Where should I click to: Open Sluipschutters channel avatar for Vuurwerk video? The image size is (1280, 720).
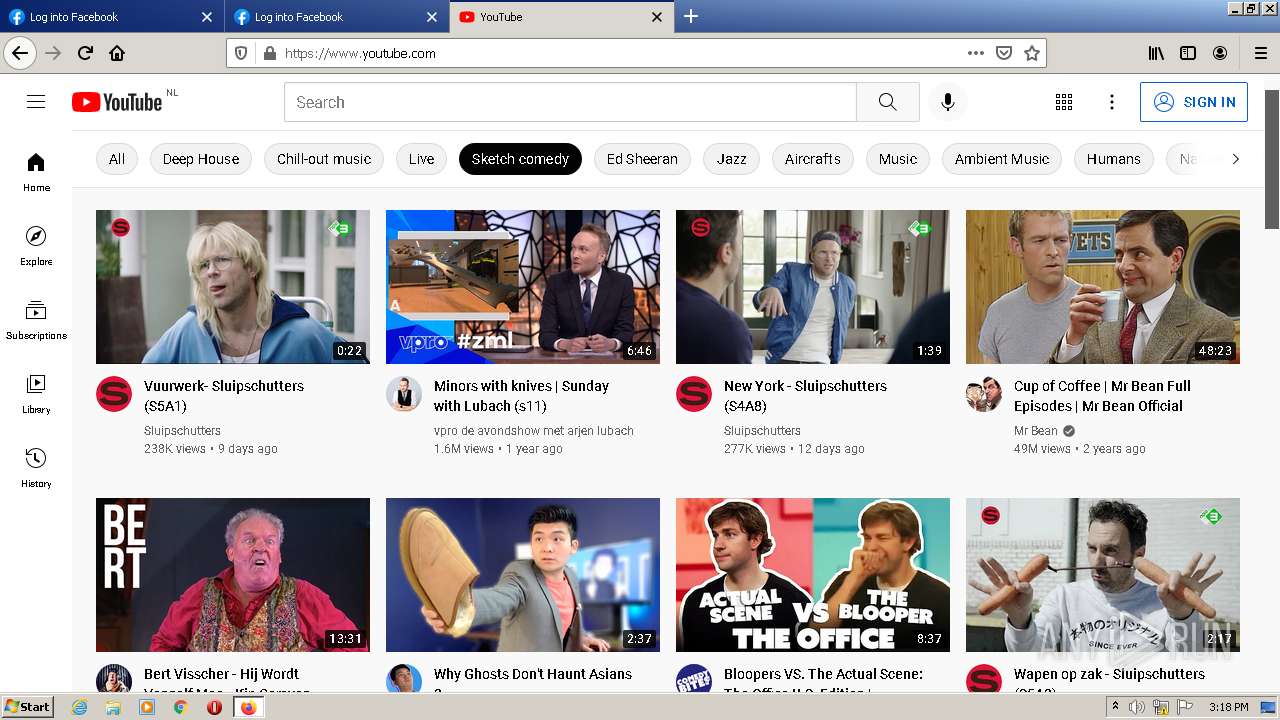(x=114, y=394)
